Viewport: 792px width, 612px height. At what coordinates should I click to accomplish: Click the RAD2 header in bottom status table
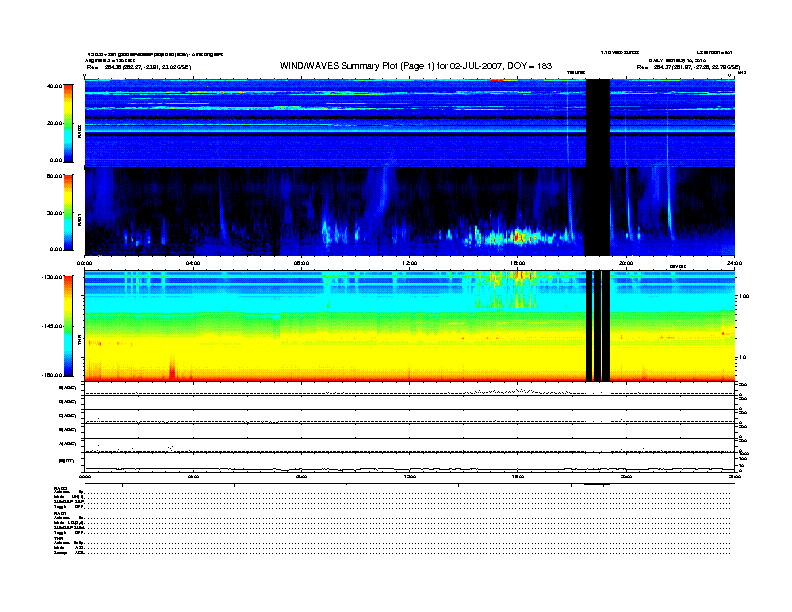[61, 488]
